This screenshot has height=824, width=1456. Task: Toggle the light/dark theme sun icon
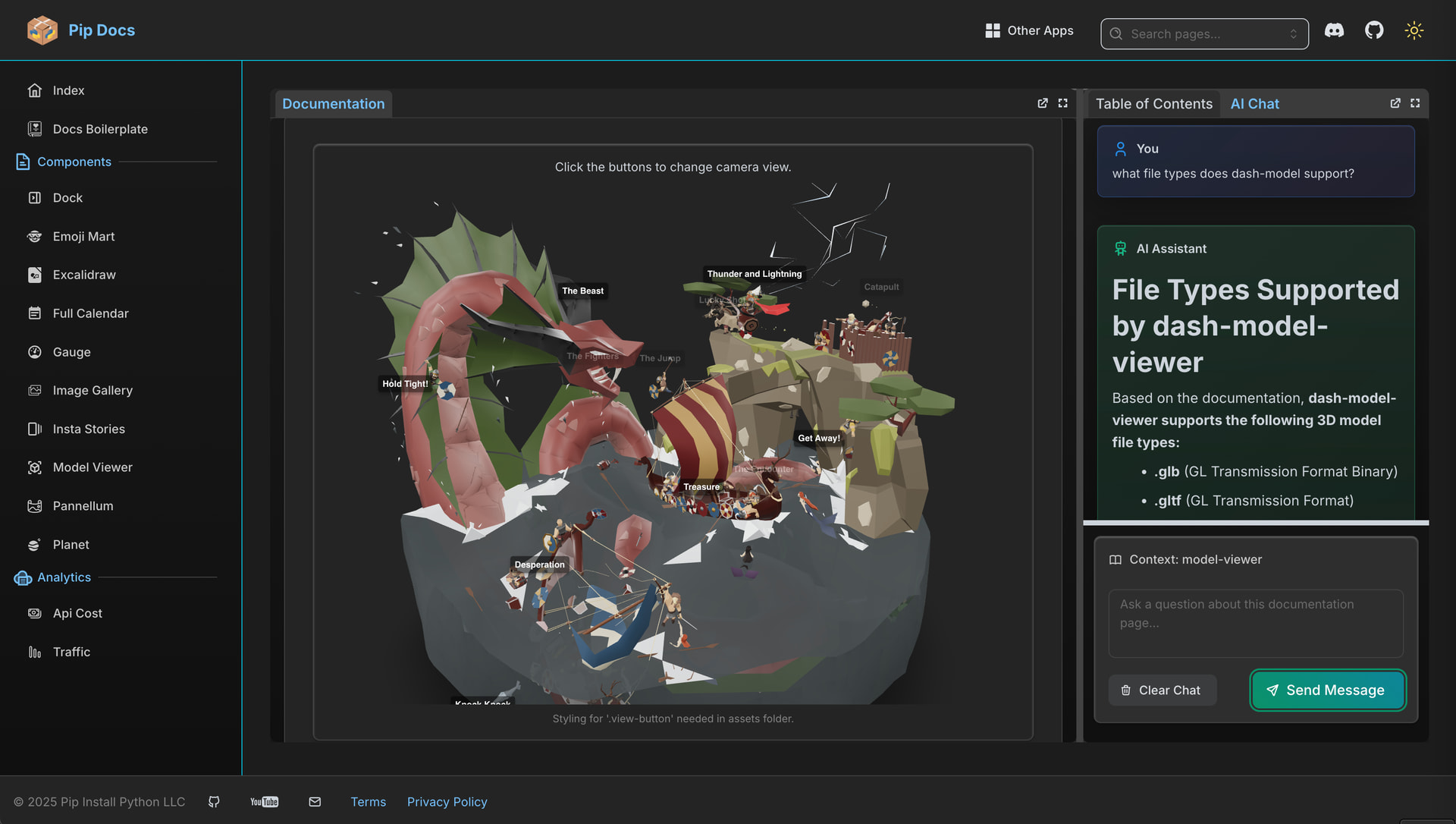click(x=1414, y=30)
